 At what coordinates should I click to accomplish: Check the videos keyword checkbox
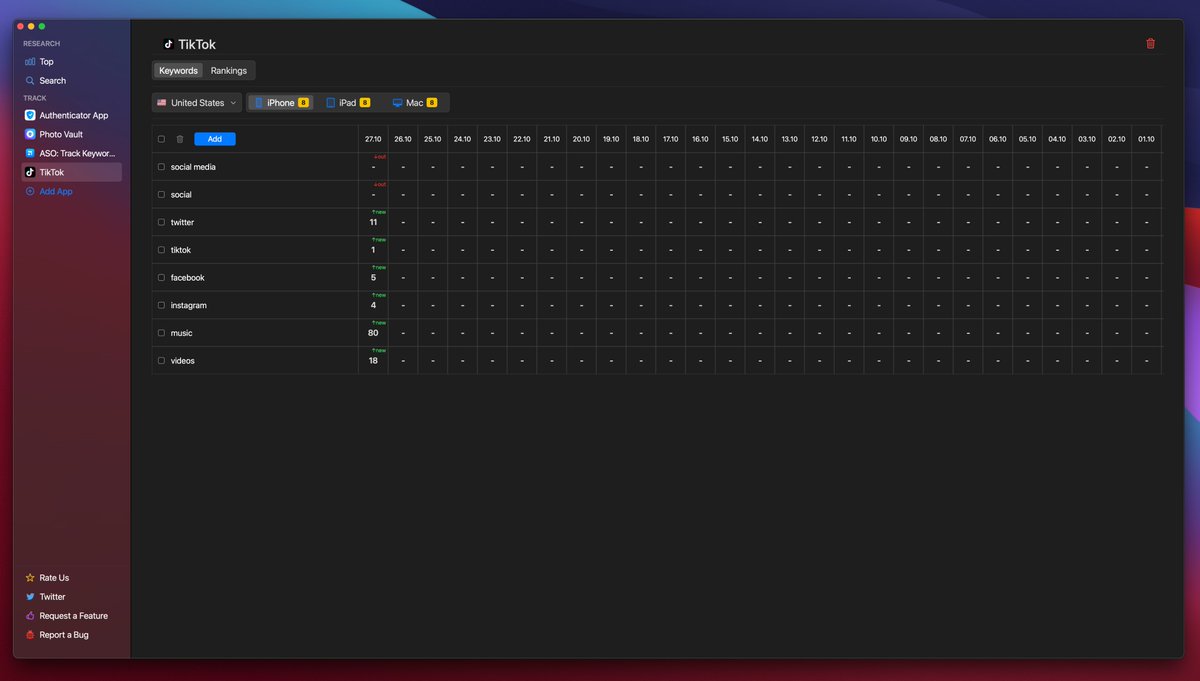click(161, 361)
